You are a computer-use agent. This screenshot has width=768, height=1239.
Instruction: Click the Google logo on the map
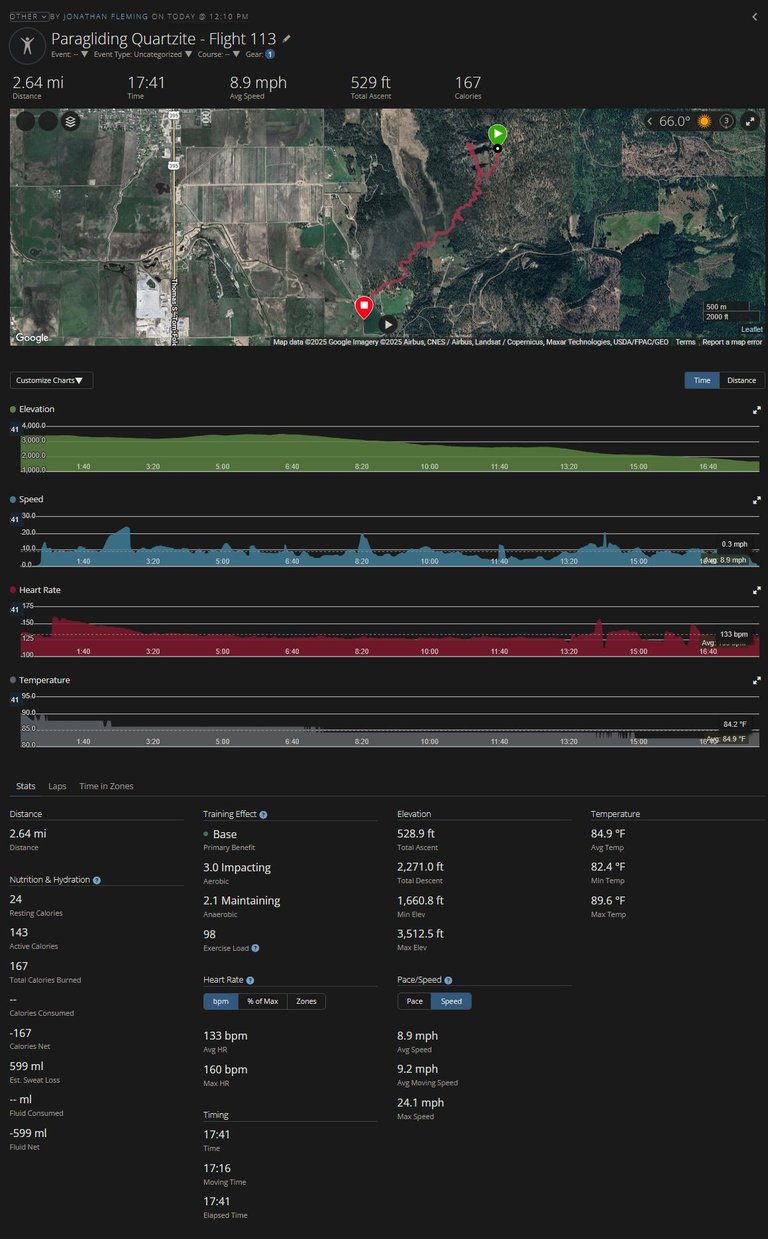coord(32,338)
